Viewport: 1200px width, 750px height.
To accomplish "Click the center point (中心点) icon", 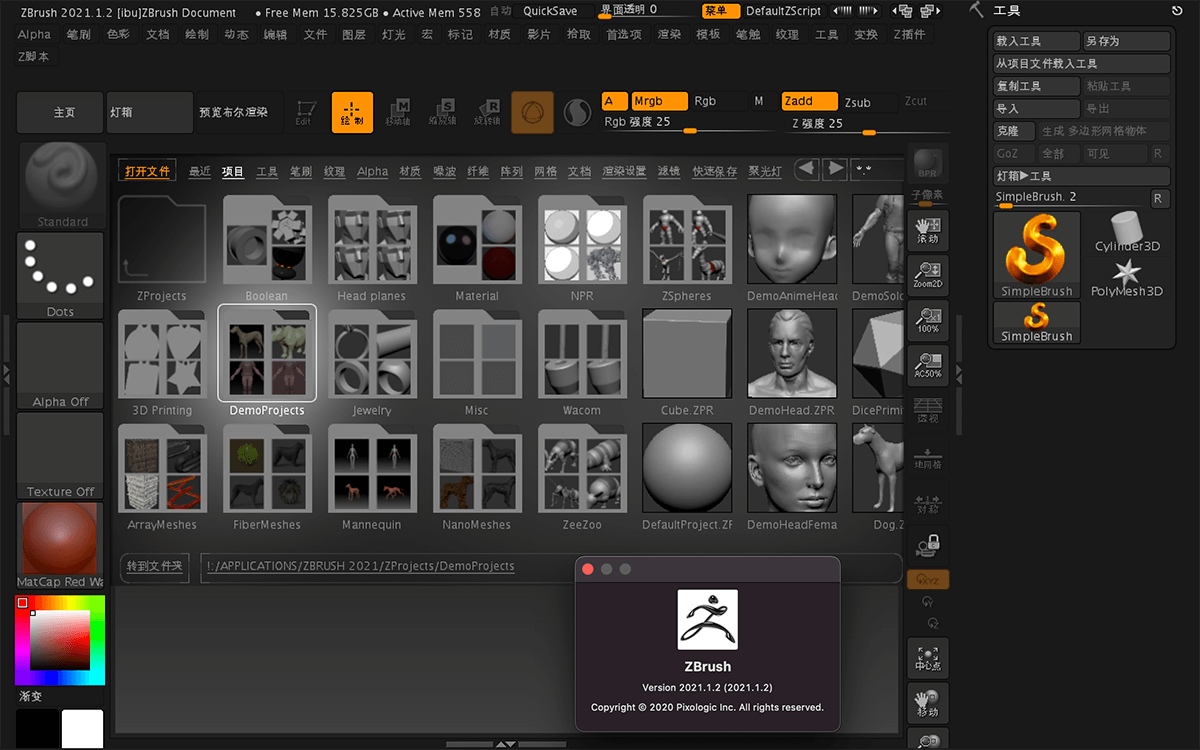I will [x=927, y=657].
